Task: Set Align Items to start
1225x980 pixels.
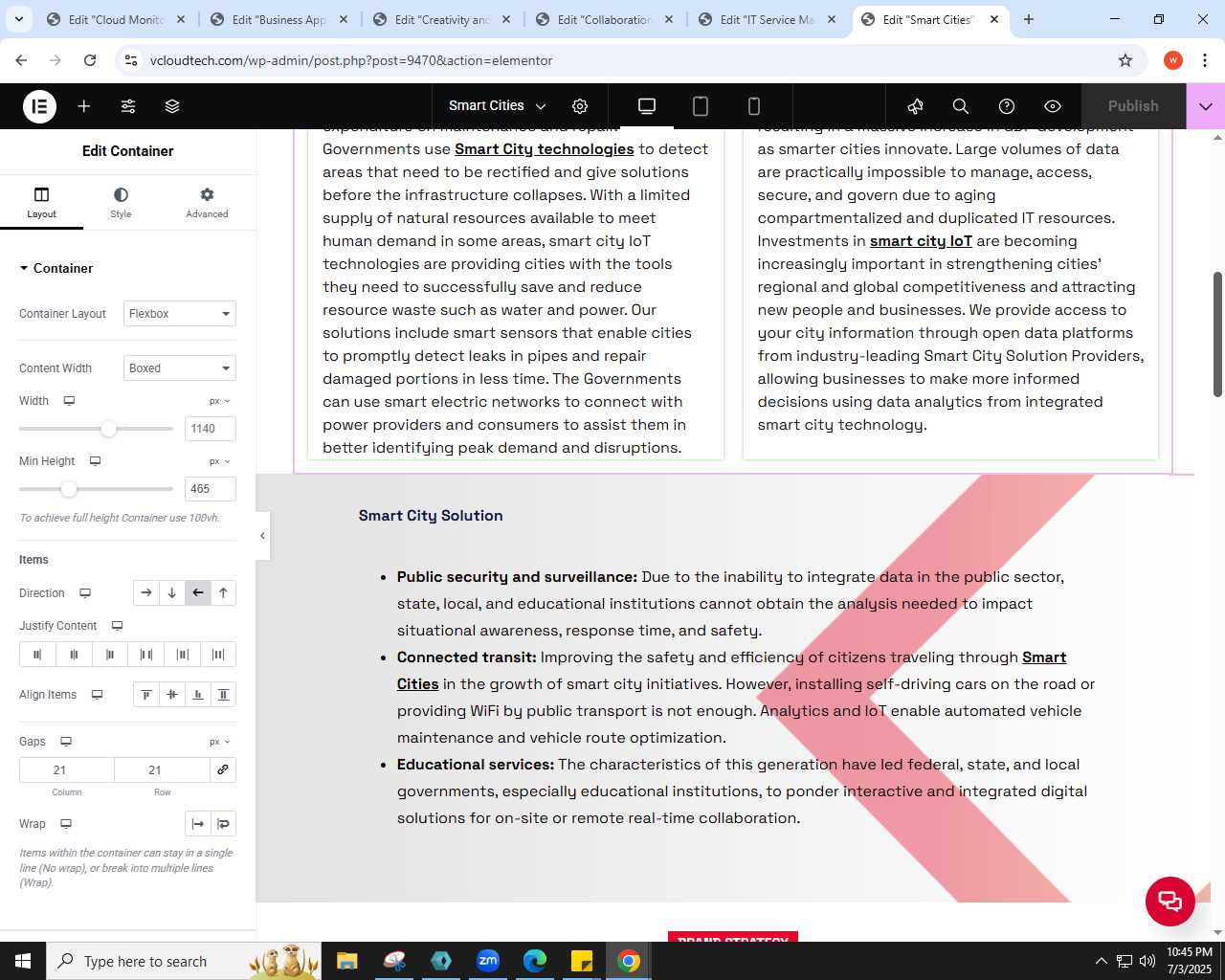Action: coord(145,695)
